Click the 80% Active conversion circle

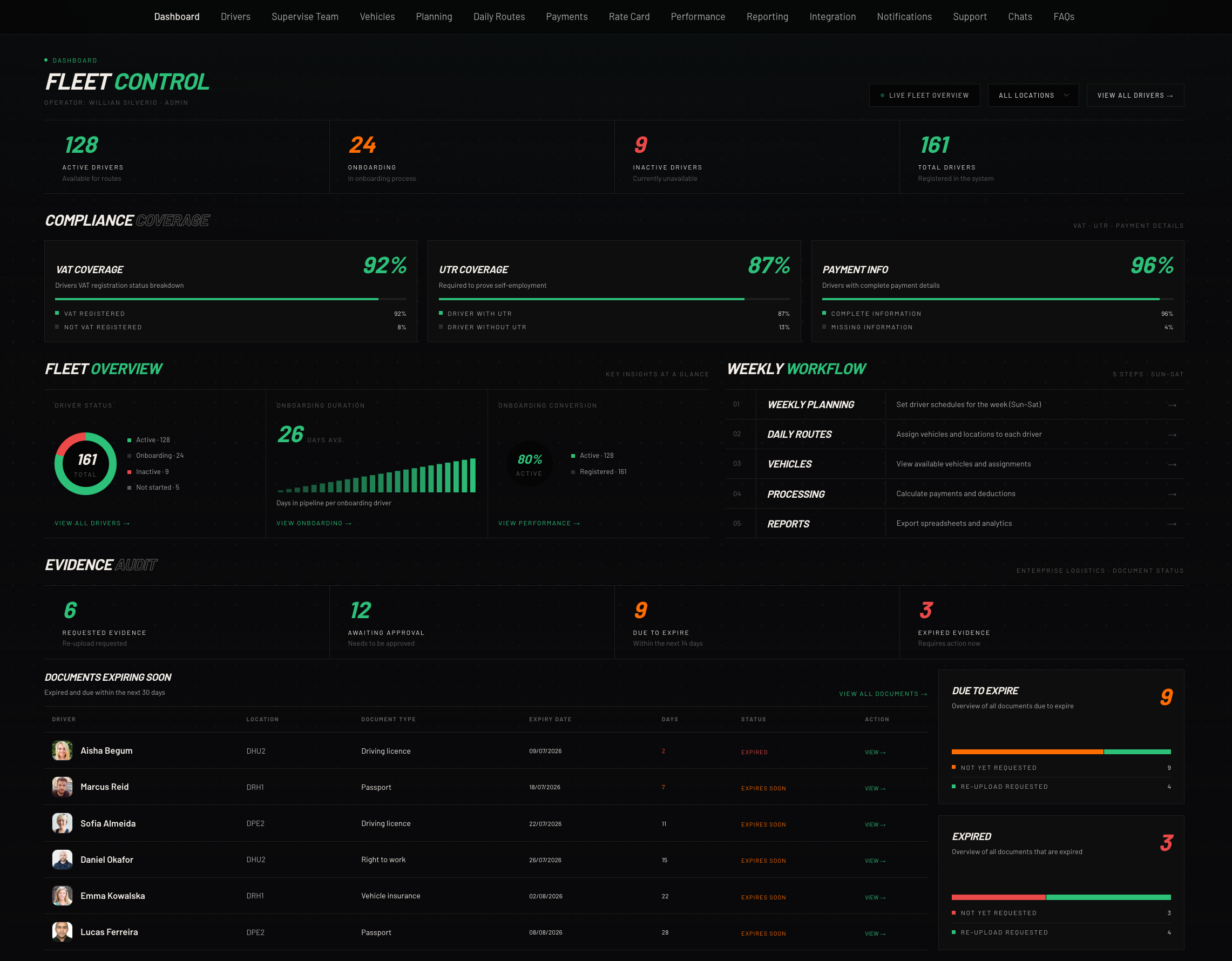tap(529, 464)
